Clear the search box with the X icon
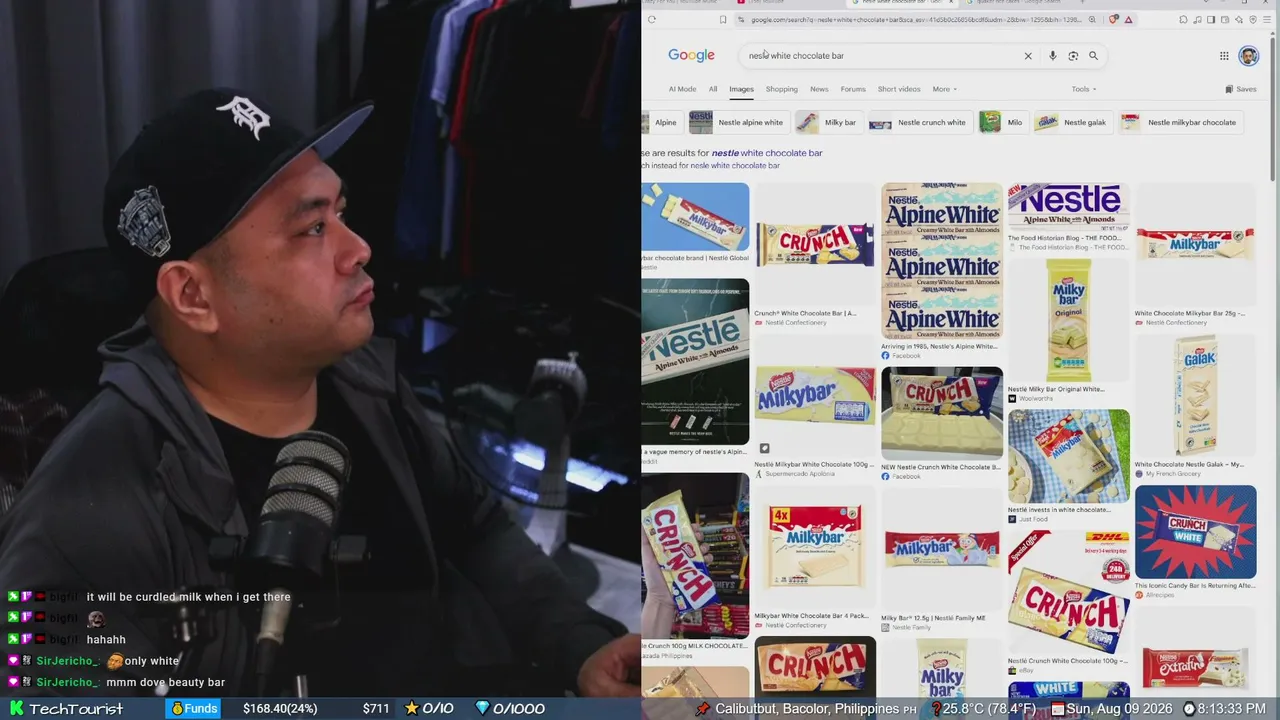1280x720 pixels. [1028, 56]
